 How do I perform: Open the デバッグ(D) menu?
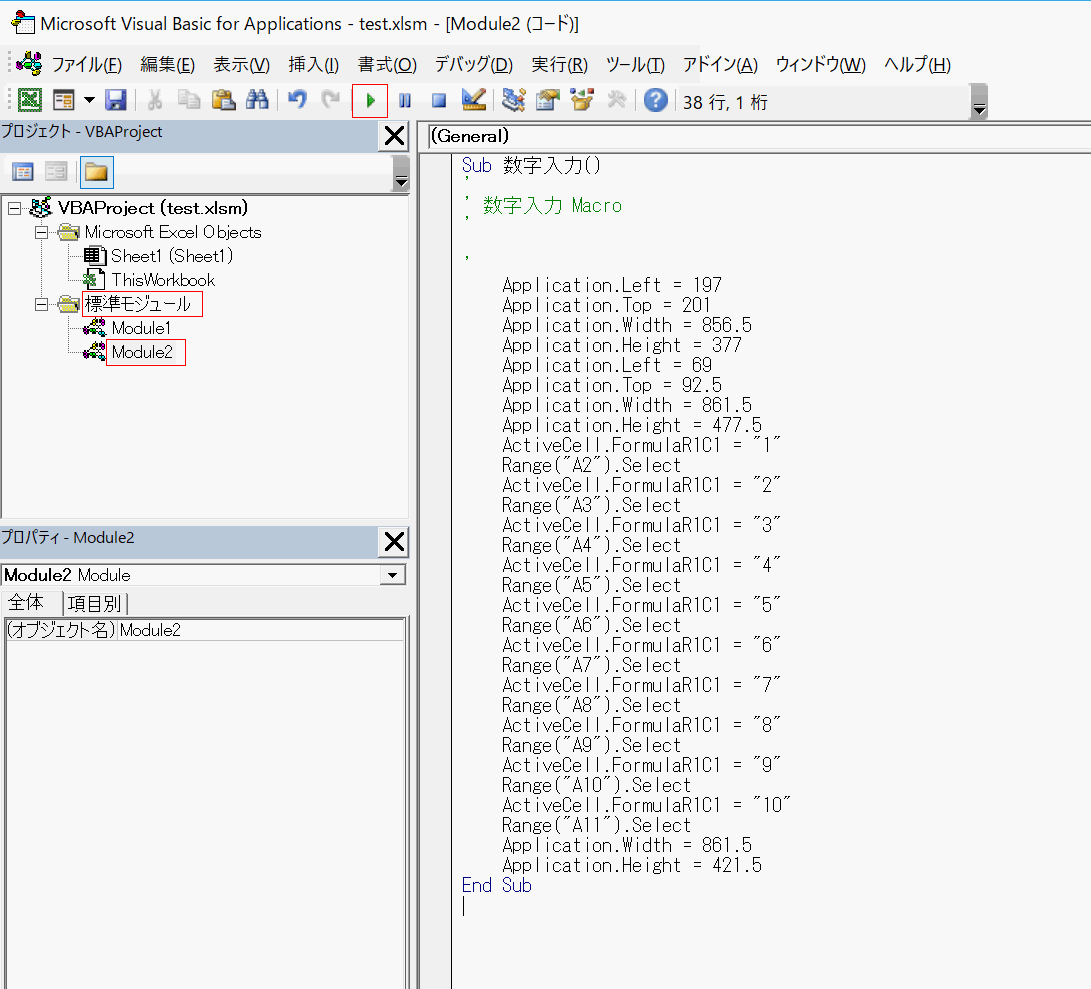[x=473, y=65]
